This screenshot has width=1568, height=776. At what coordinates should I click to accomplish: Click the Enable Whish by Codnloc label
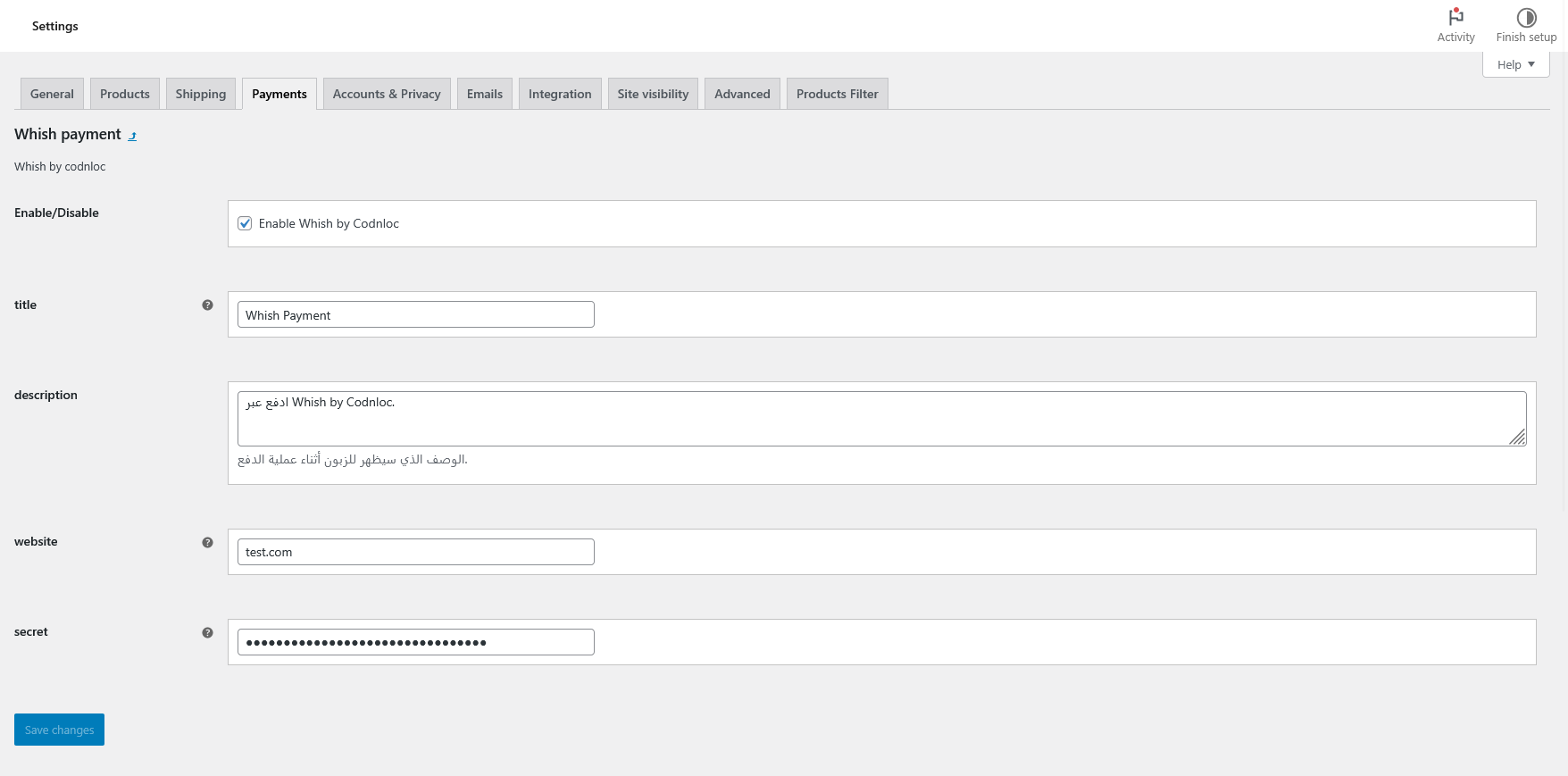click(329, 223)
